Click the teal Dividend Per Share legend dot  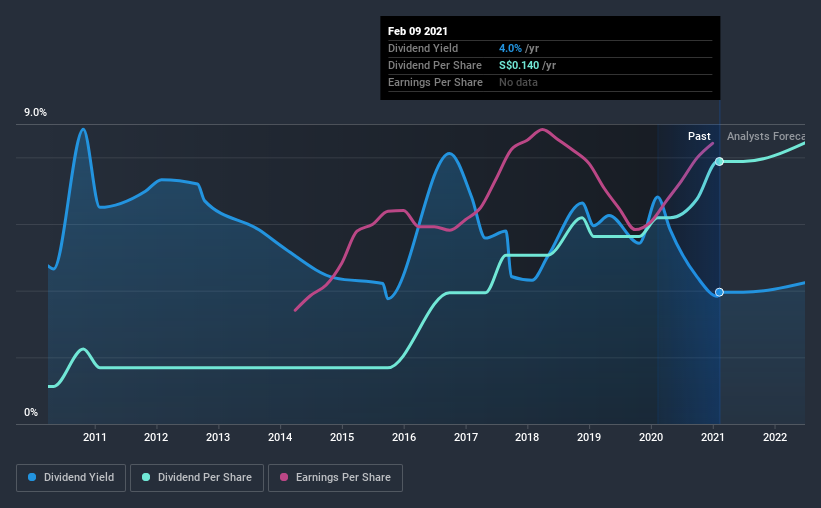[x=146, y=477]
